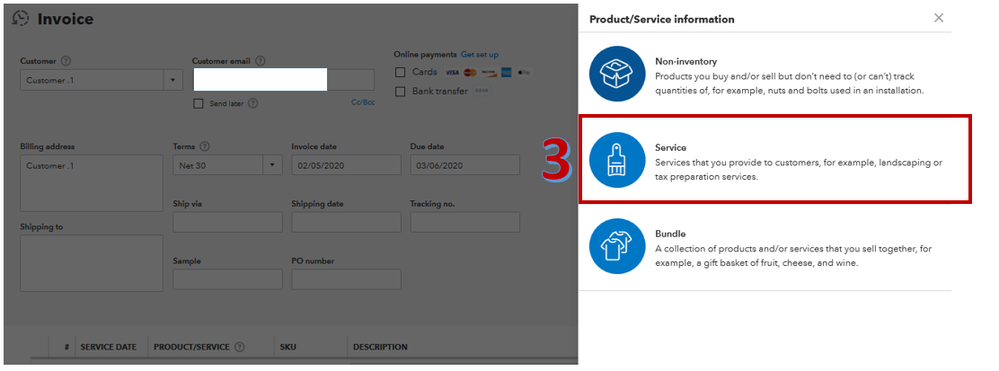Open the Invoice history clock icon

(x=20, y=18)
